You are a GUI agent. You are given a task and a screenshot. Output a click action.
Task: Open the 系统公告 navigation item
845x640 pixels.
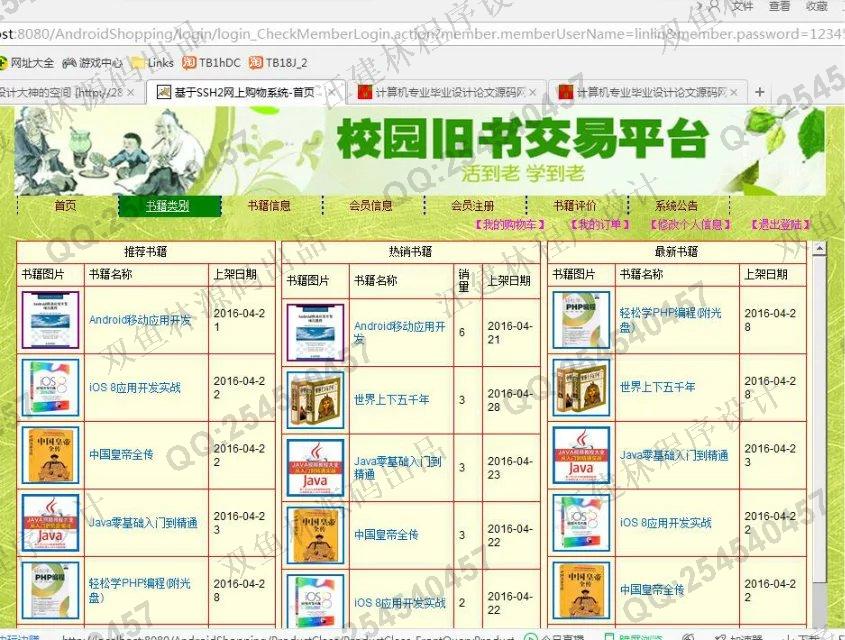click(x=676, y=206)
